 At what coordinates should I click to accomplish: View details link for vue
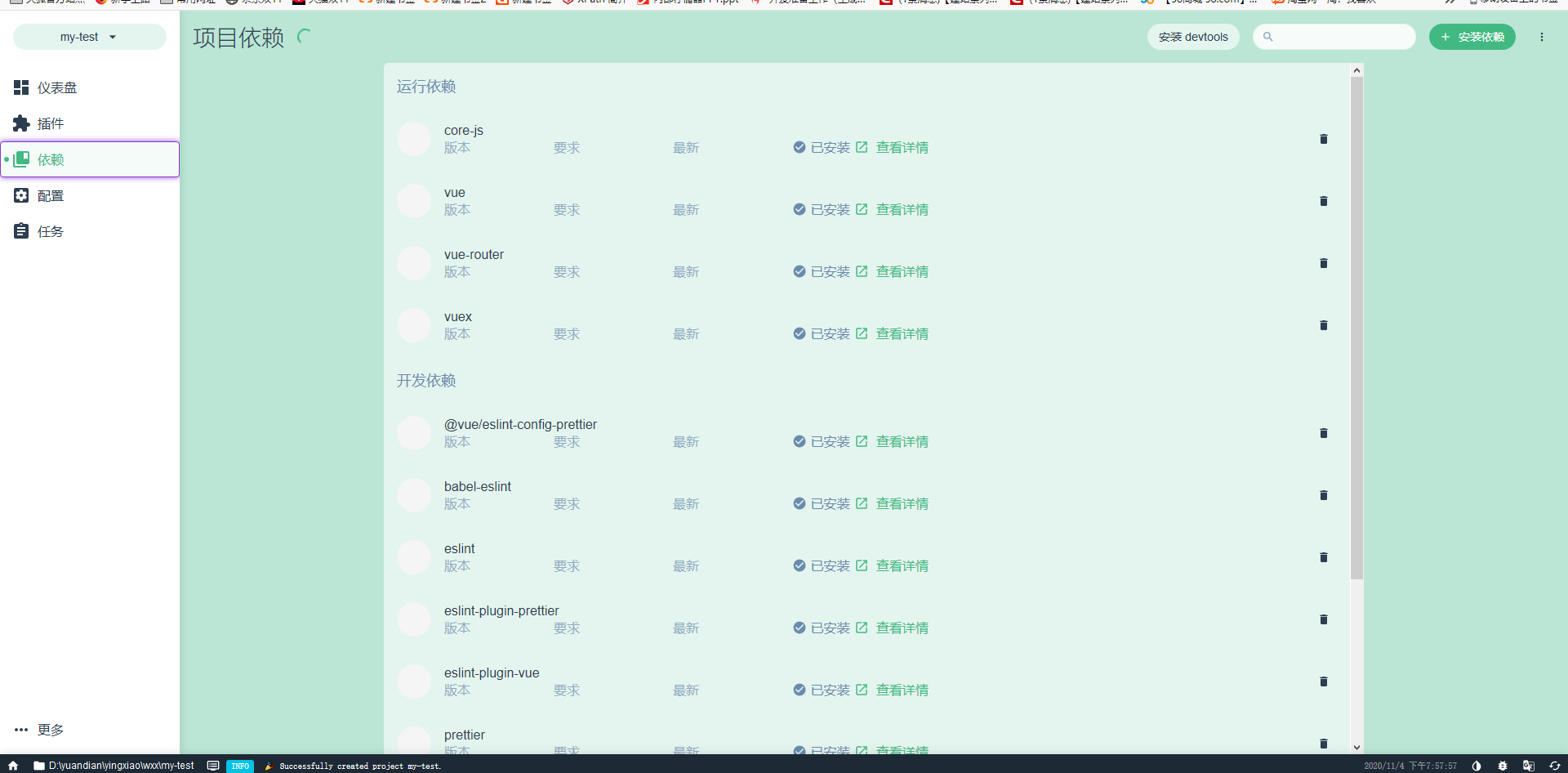click(902, 210)
